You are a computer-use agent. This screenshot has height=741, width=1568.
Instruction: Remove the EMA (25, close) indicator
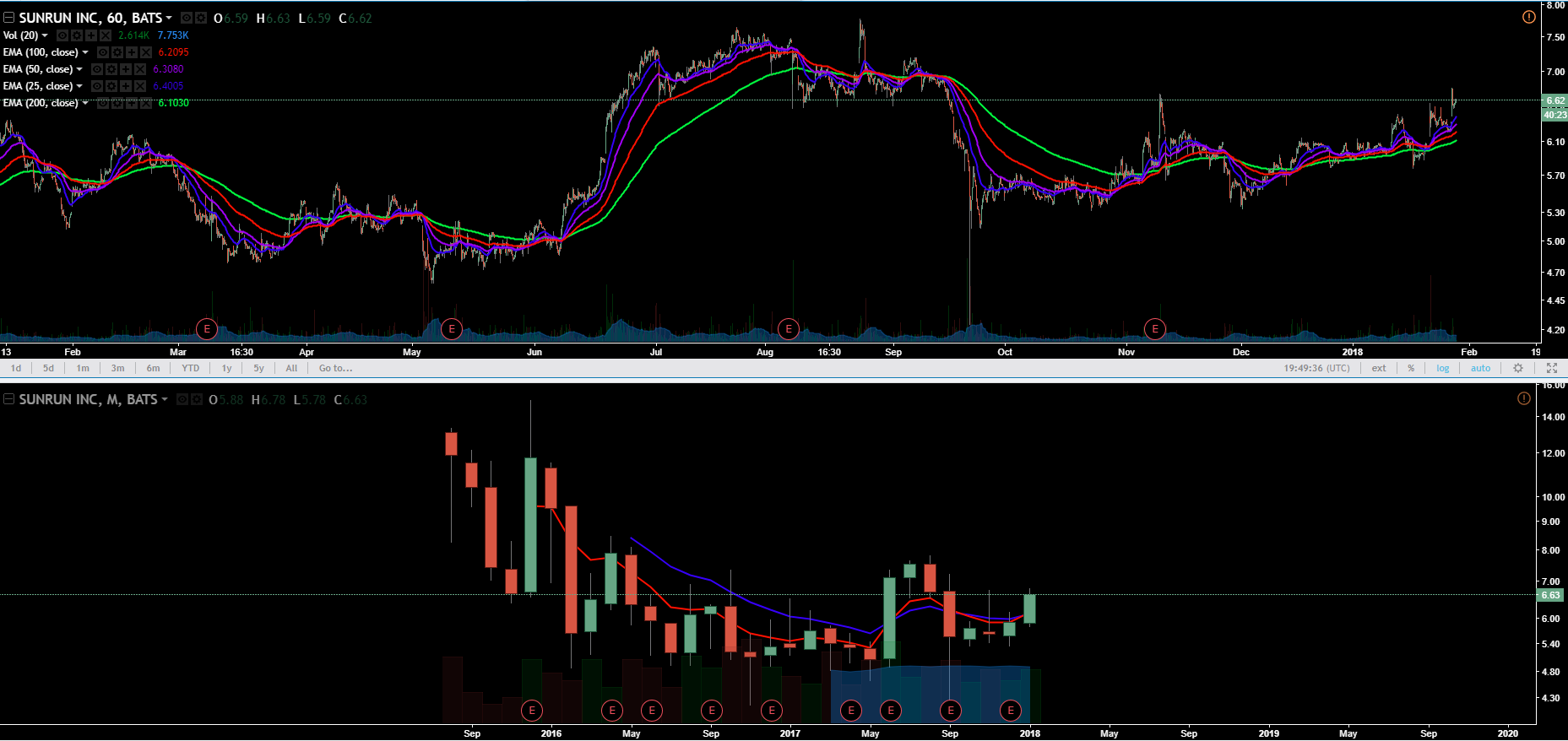[x=140, y=86]
